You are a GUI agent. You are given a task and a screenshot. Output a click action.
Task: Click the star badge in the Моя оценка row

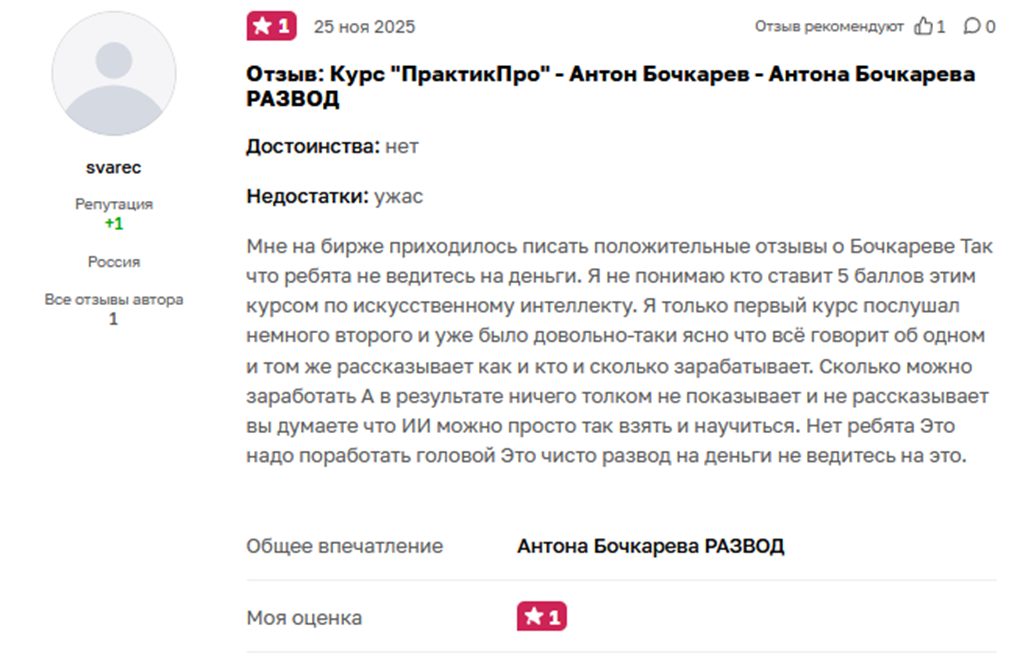pyautogui.click(x=541, y=617)
